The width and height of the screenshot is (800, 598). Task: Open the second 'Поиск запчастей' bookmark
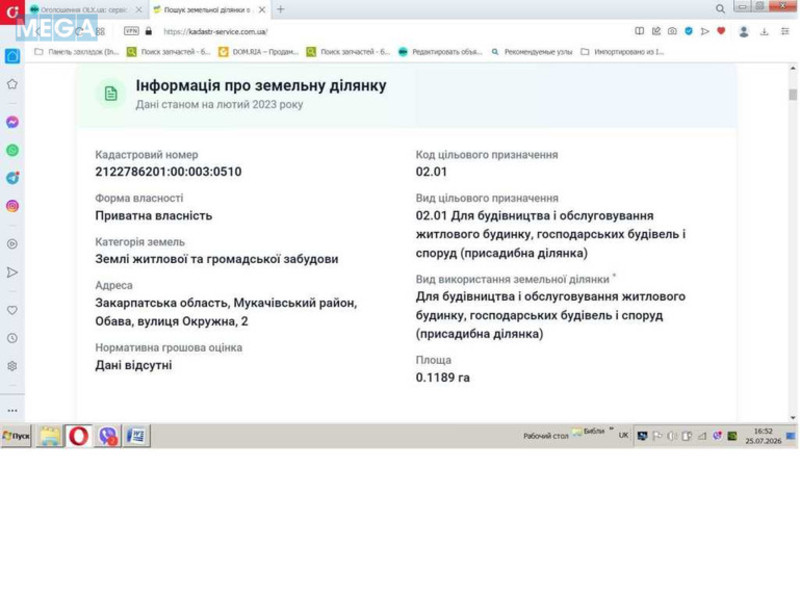click(348, 52)
